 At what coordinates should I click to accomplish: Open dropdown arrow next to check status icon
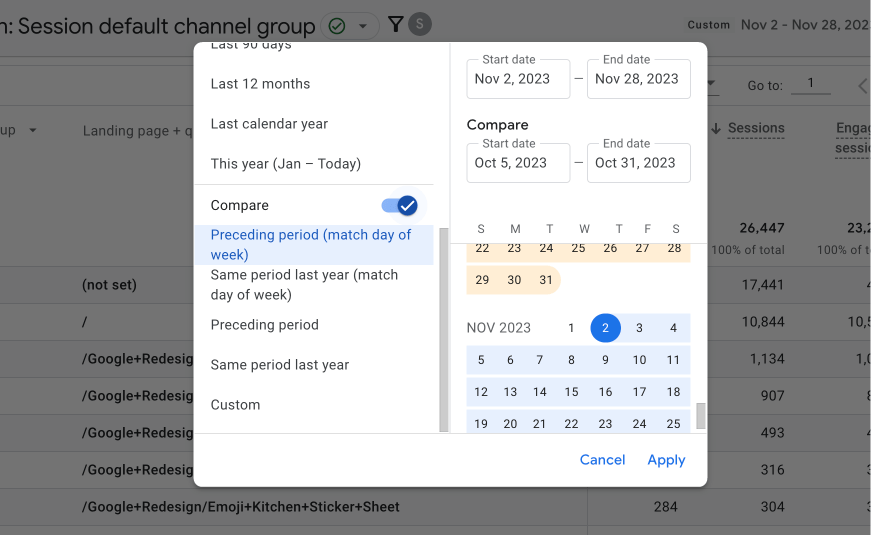[x=363, y=26]
